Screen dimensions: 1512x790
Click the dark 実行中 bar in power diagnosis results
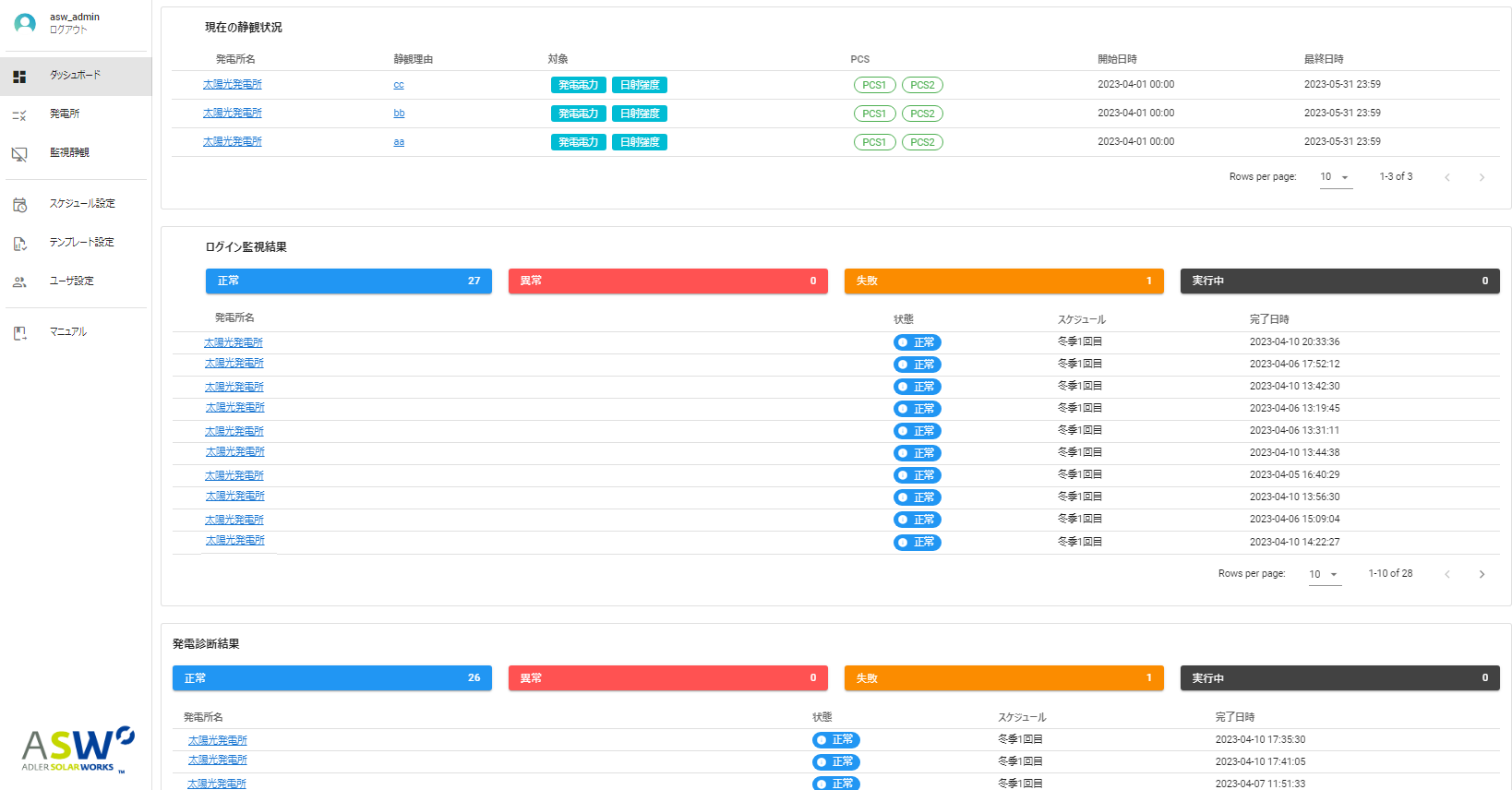pos(1339,678)
